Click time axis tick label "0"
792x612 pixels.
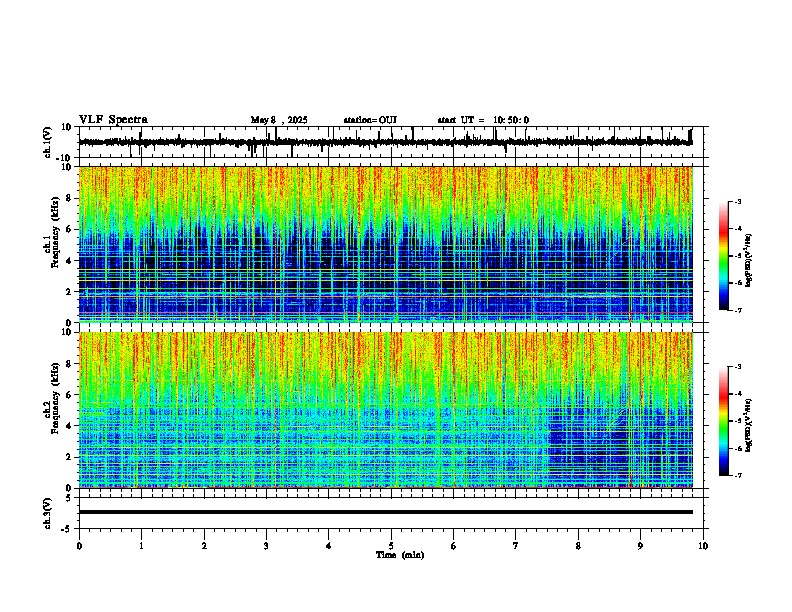coord(79,546)
